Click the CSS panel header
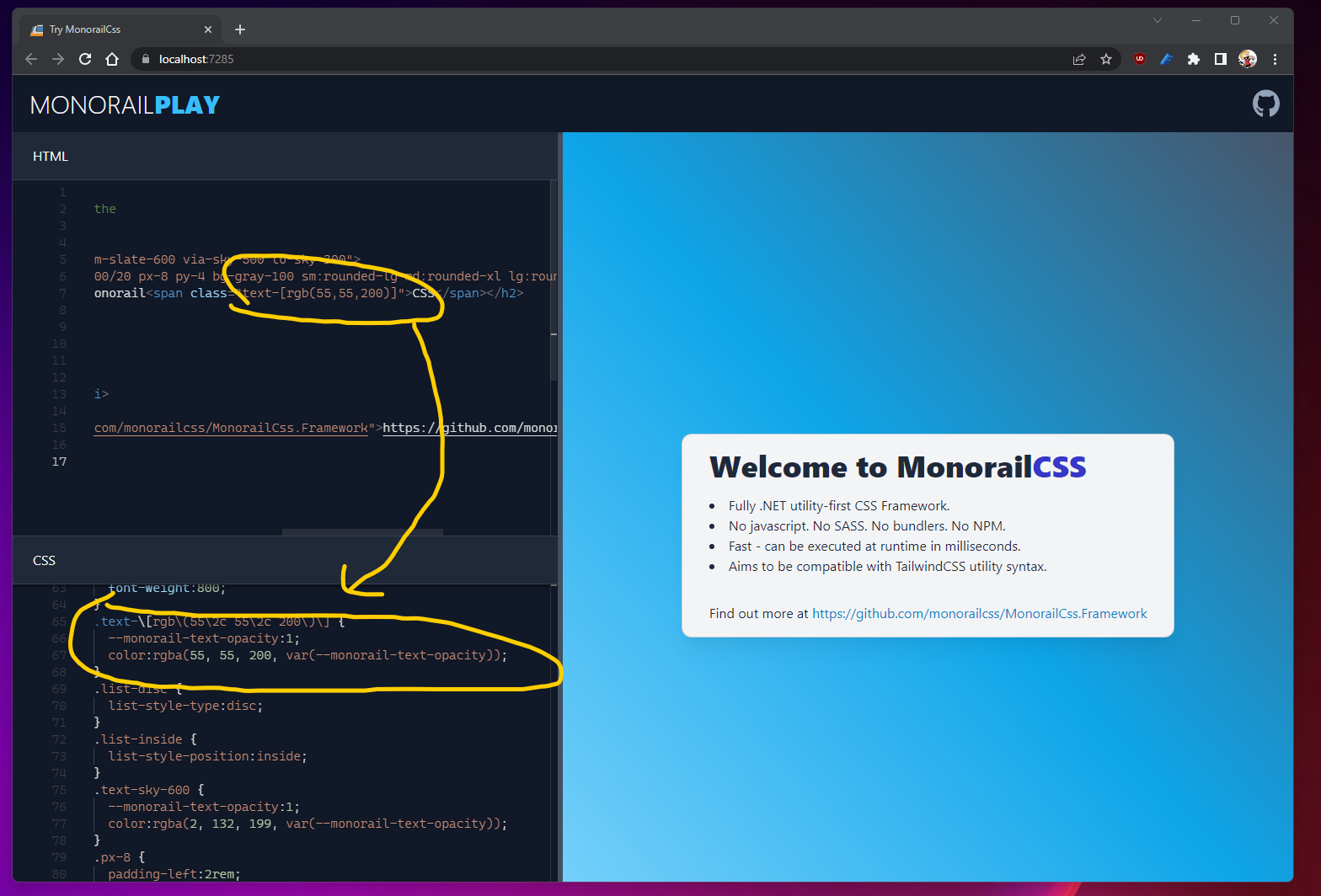The height and width of the screenshot is (896, 1321). (285, 560)
